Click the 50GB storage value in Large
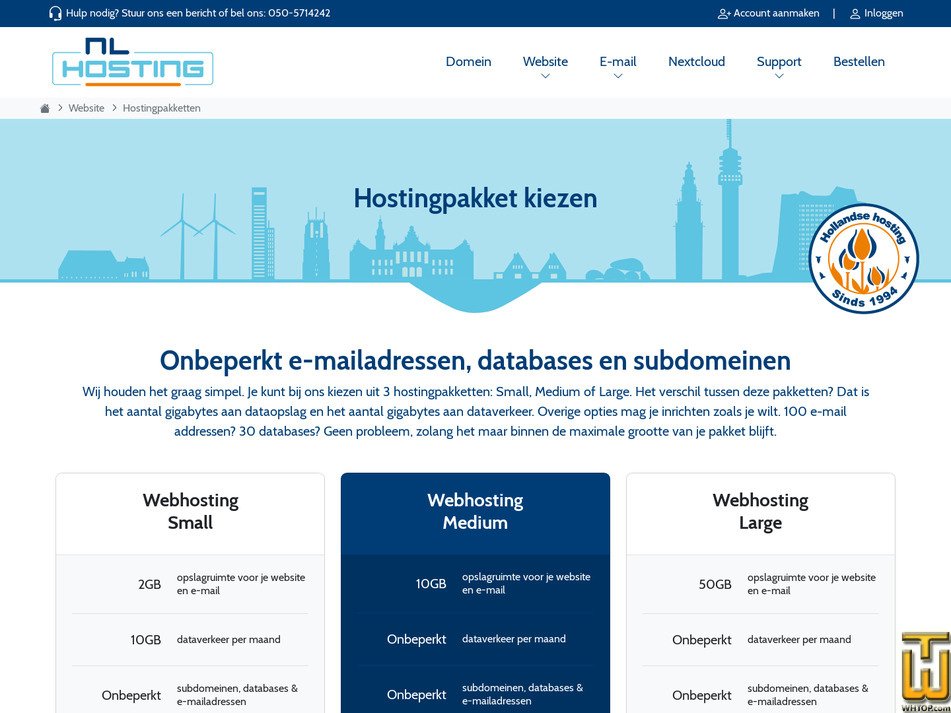Viewport: 951px width, 713px height. point(715,584)
